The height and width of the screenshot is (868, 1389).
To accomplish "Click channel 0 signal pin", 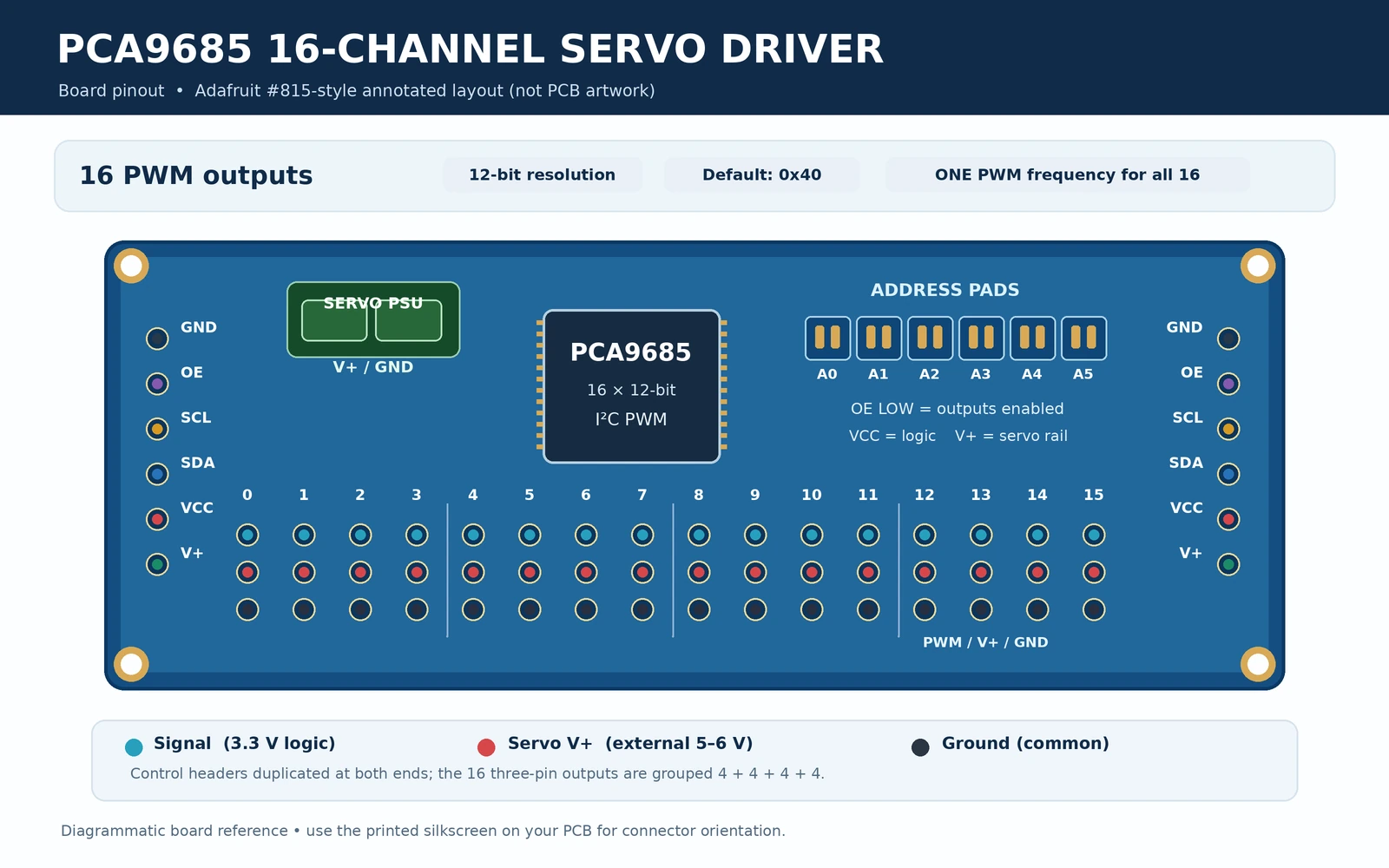I will [x=247, y=535].
